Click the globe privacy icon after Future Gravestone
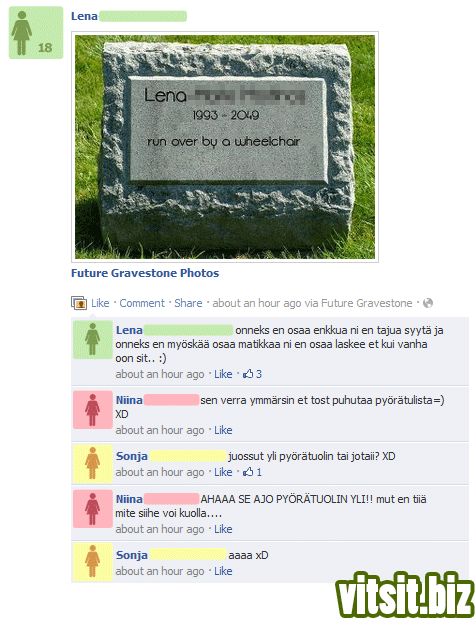 [428, 303]
